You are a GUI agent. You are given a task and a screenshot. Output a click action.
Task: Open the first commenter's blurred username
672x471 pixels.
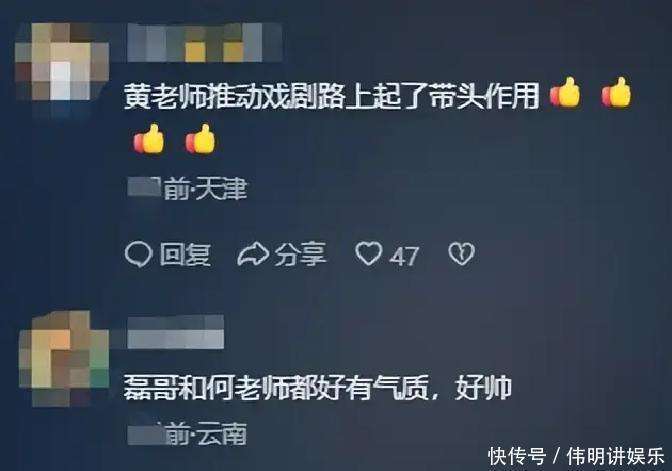click(x=205, y=42)
